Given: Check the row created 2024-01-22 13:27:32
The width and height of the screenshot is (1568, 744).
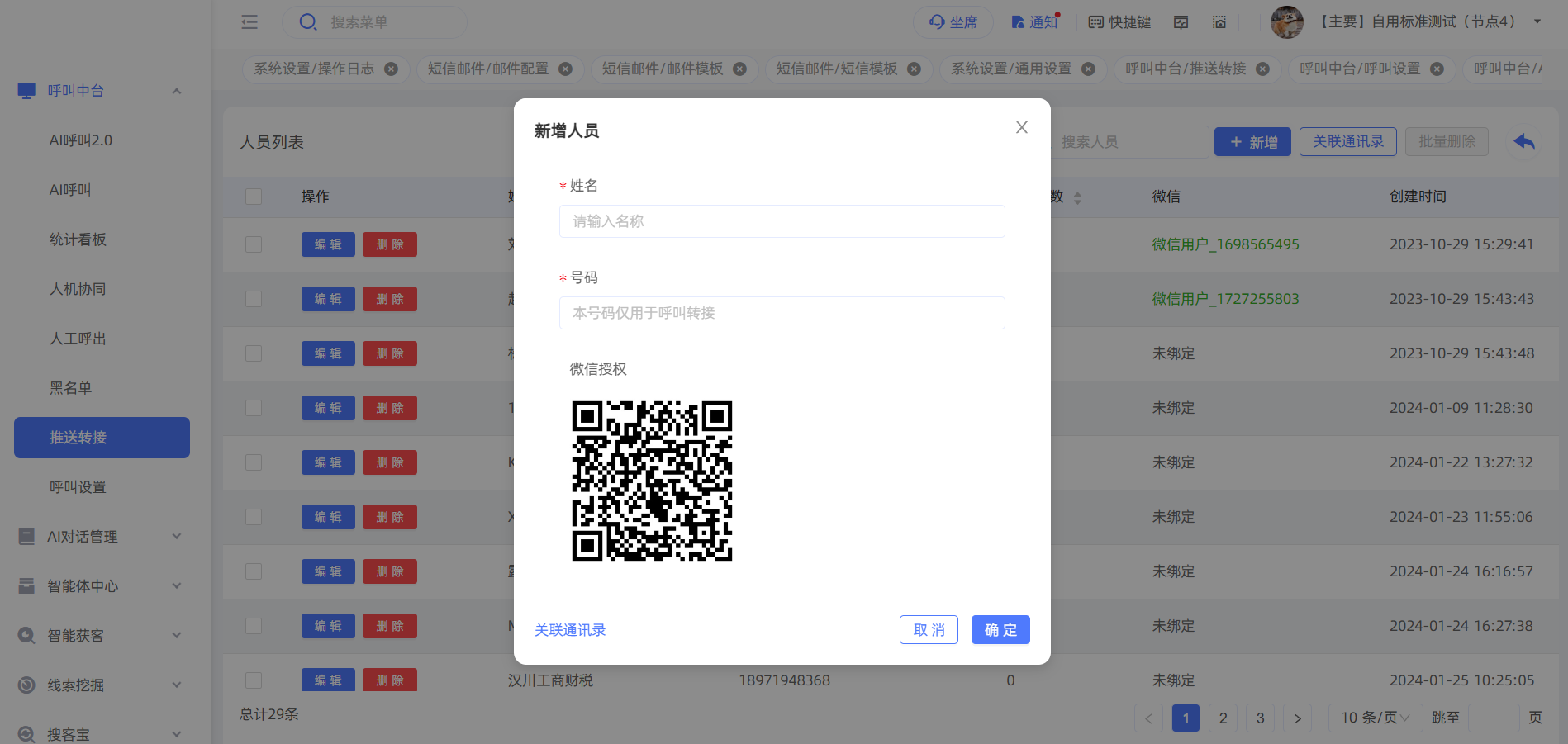Looking at the screenshot, I should click(254, 462).
